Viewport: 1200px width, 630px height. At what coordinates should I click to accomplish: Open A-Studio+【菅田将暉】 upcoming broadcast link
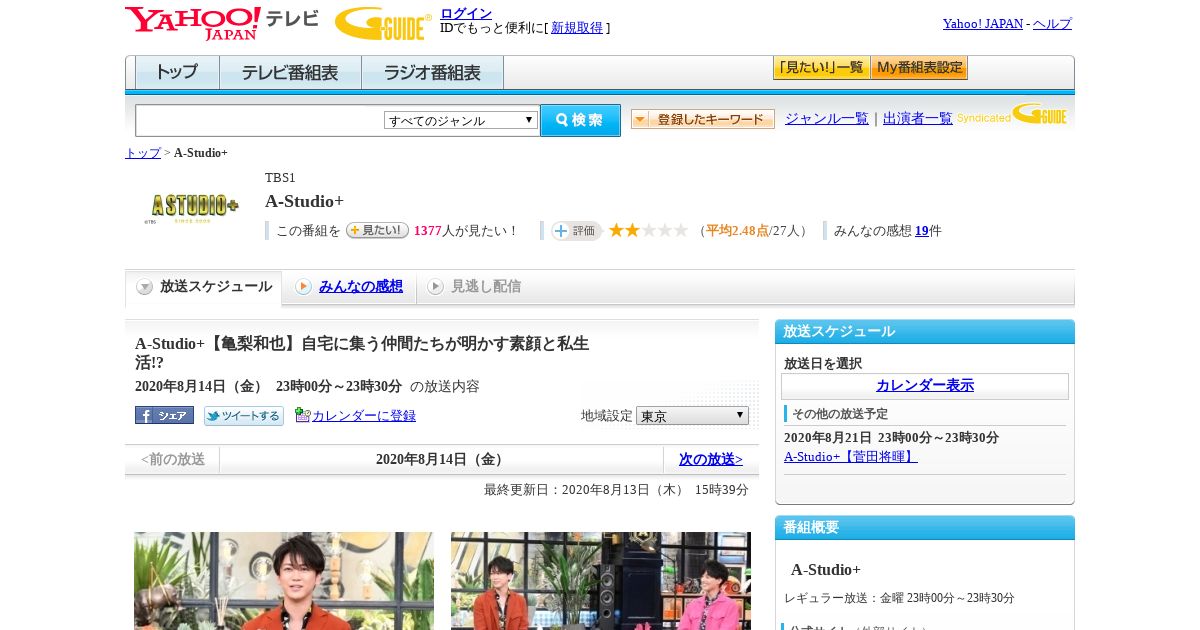851,457
